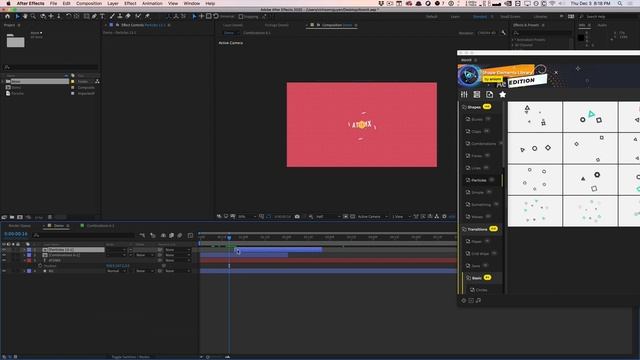This screenshot has height=360, width=640.
Task: Close the AtomX banner with X
Action: click(556, 73)
